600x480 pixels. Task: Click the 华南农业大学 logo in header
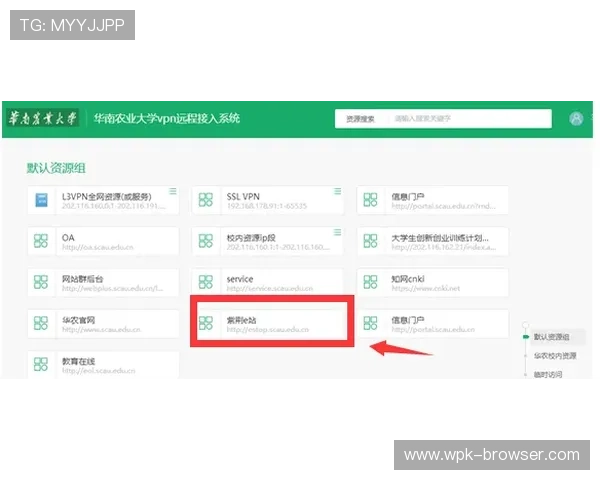(x=43, y=118)
